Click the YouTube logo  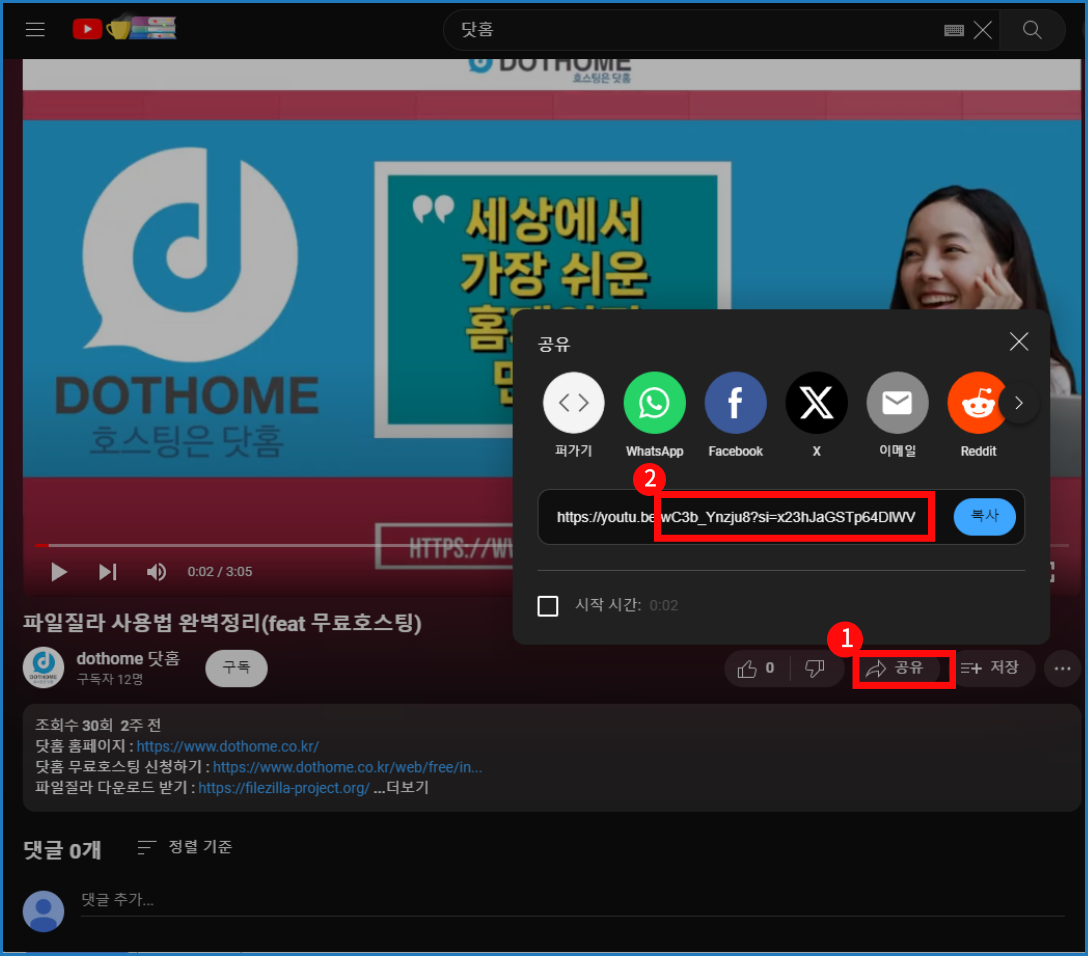click(x=88, y=30)
